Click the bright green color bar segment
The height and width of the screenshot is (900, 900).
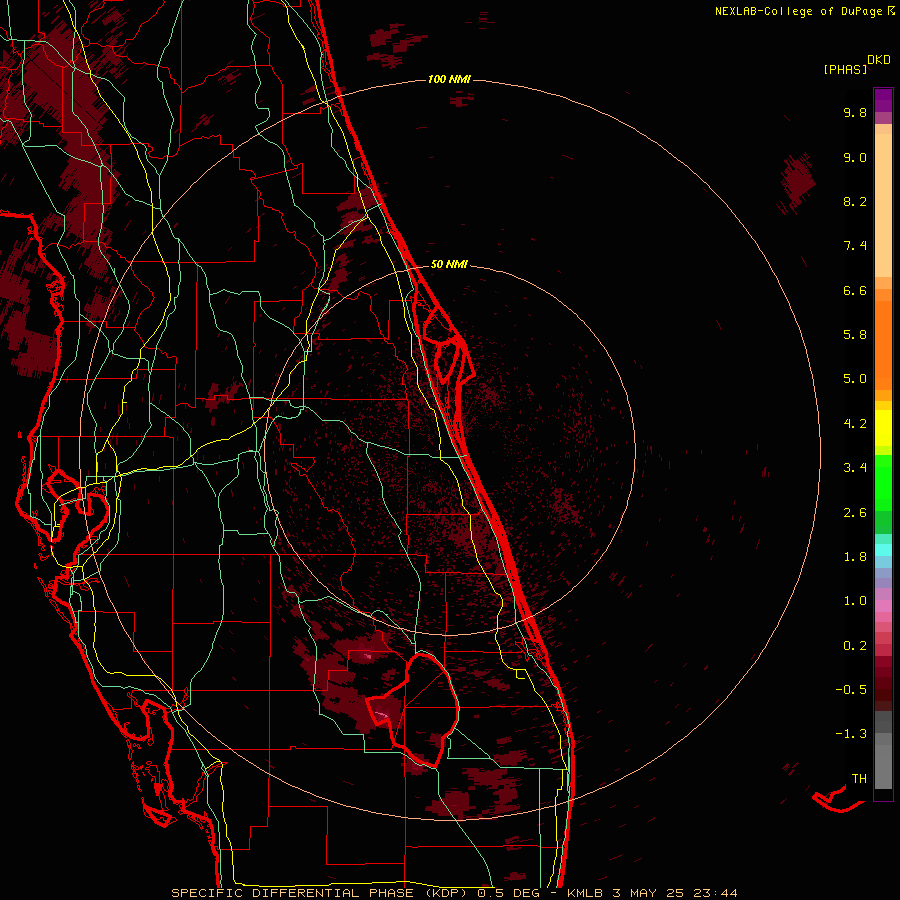(883, 483)
